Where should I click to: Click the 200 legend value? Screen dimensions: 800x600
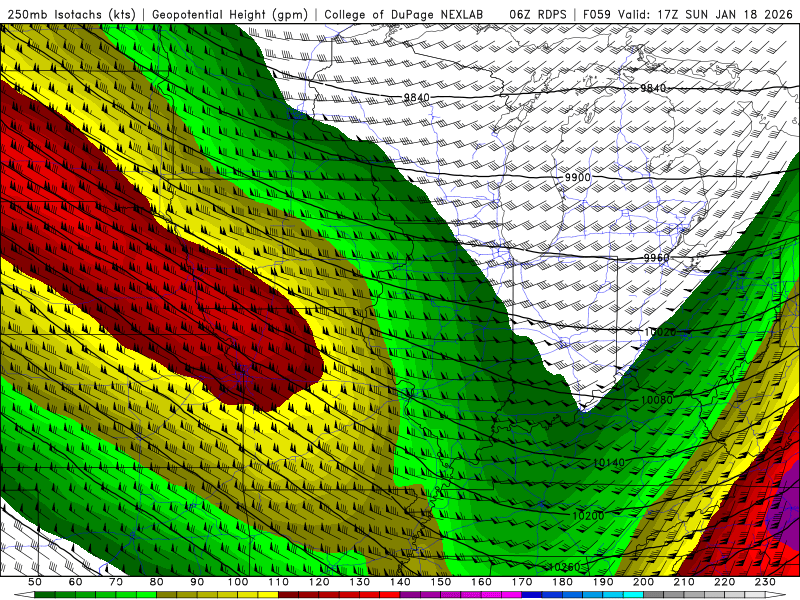[x=644, y=582]
